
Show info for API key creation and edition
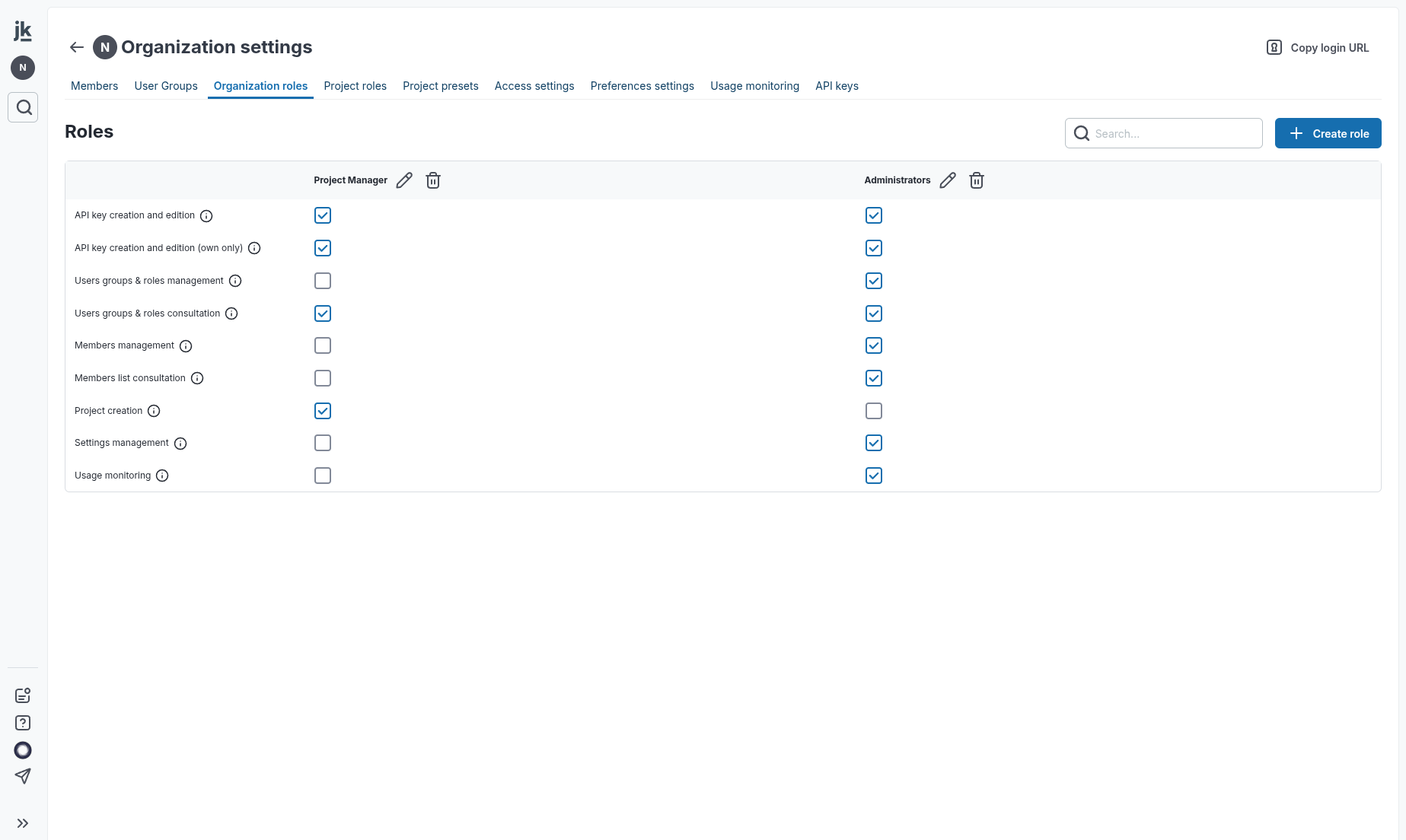pos(206,216)
